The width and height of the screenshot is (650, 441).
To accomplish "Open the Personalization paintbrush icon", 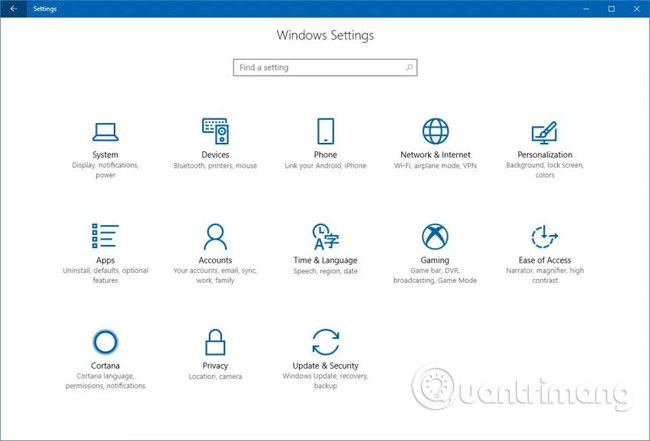I will [545, 133].
